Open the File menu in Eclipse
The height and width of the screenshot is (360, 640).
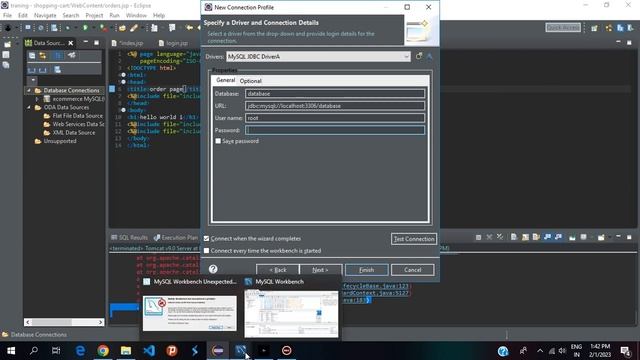[7, 15]
